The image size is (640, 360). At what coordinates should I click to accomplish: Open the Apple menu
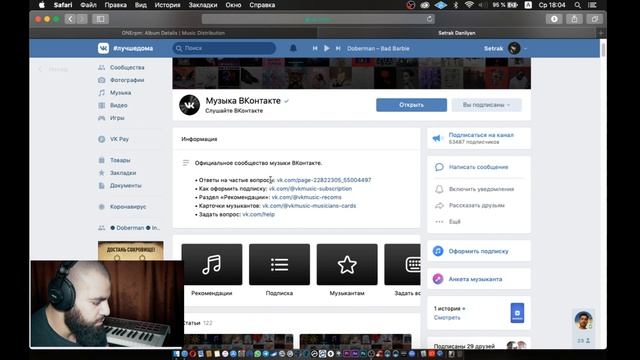pyautogui.click(x=42, y=5)
